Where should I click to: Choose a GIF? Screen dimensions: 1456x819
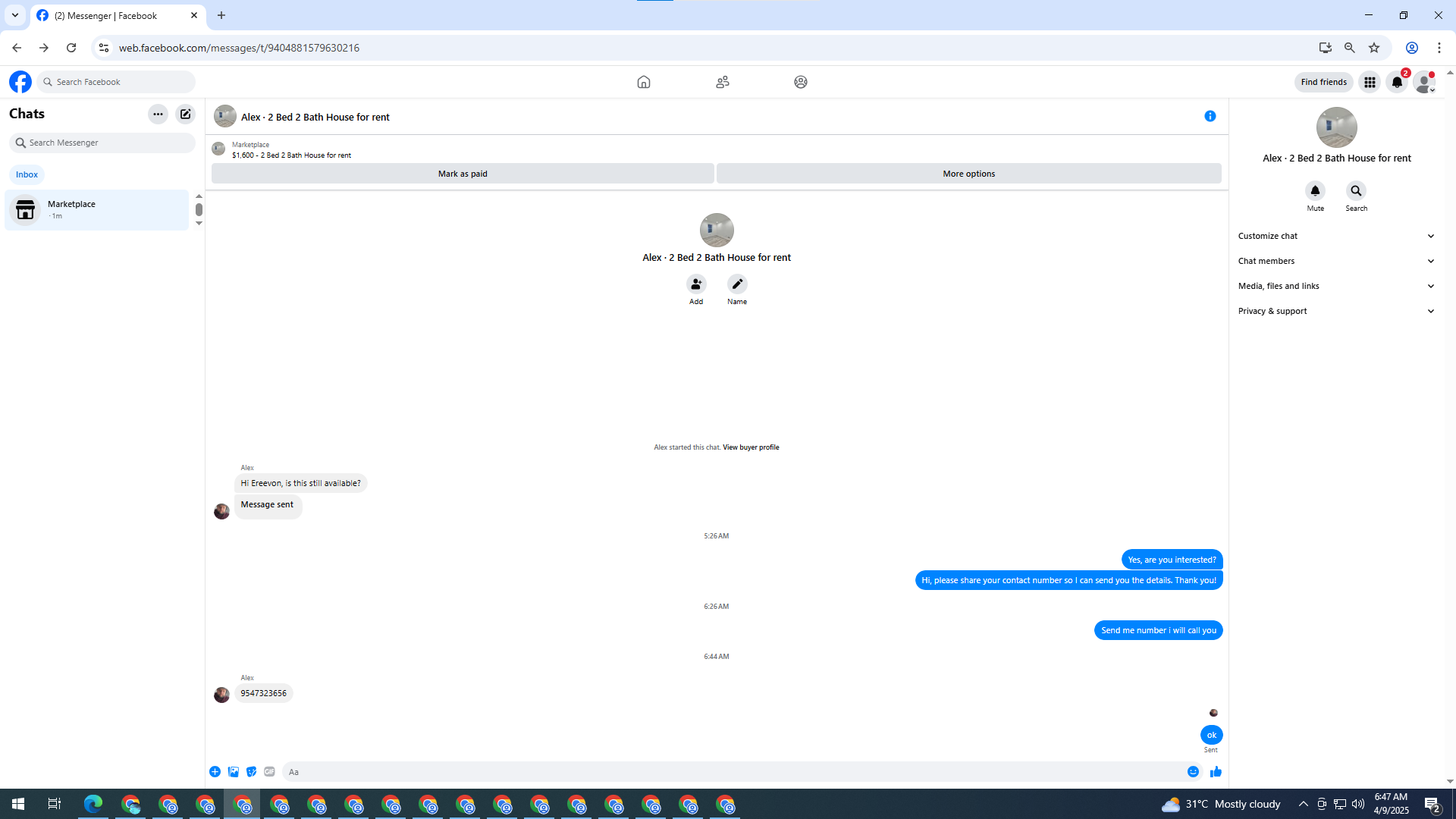[x=270, y=772]
